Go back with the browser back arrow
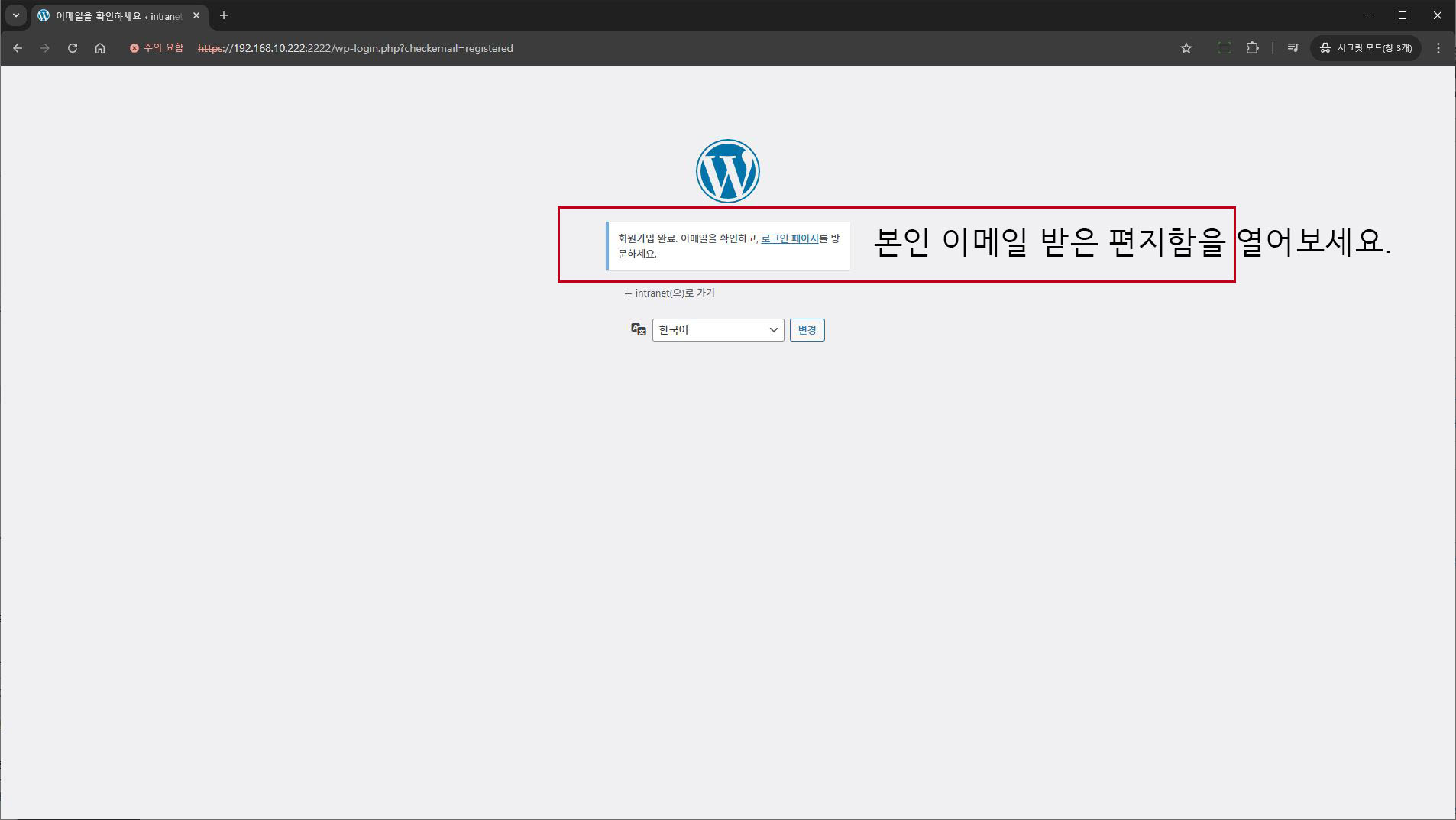 18,48
